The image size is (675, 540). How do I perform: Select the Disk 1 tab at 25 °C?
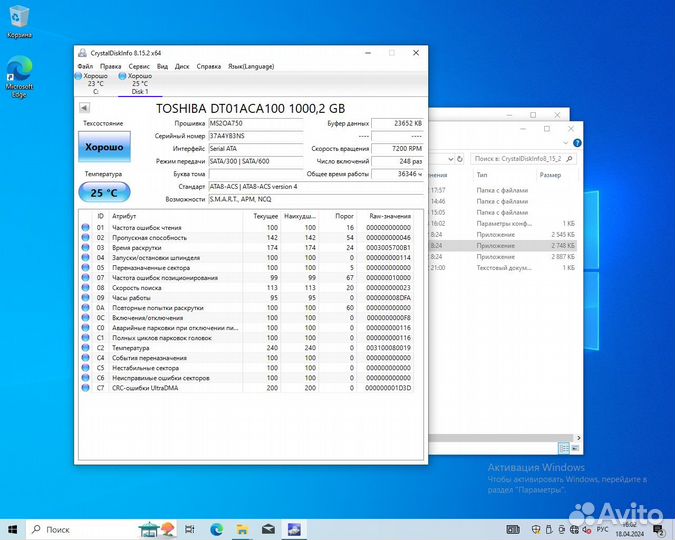click(140, 84)
